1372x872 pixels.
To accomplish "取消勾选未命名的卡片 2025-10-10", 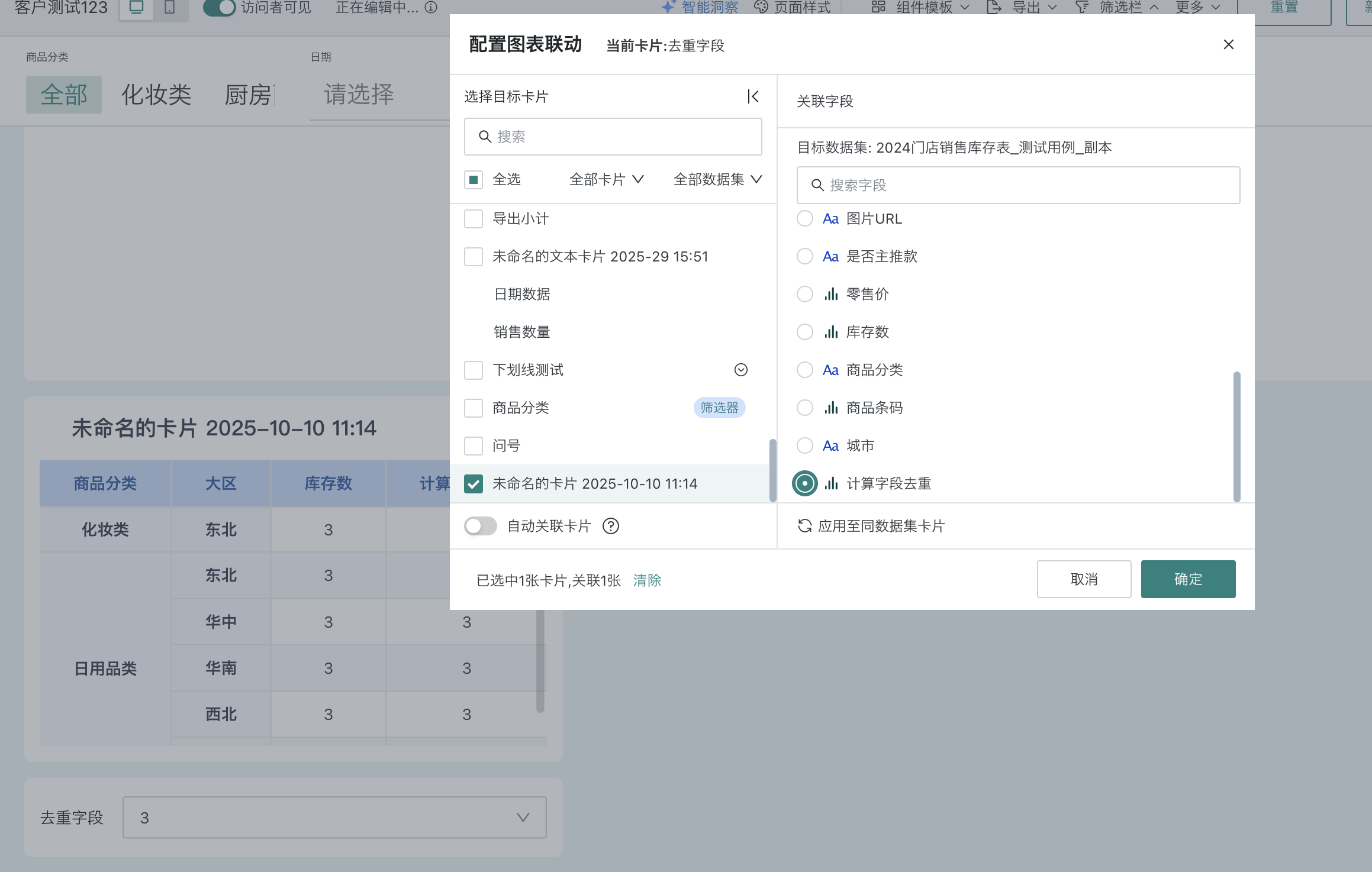I will click(x=473, y=483).
